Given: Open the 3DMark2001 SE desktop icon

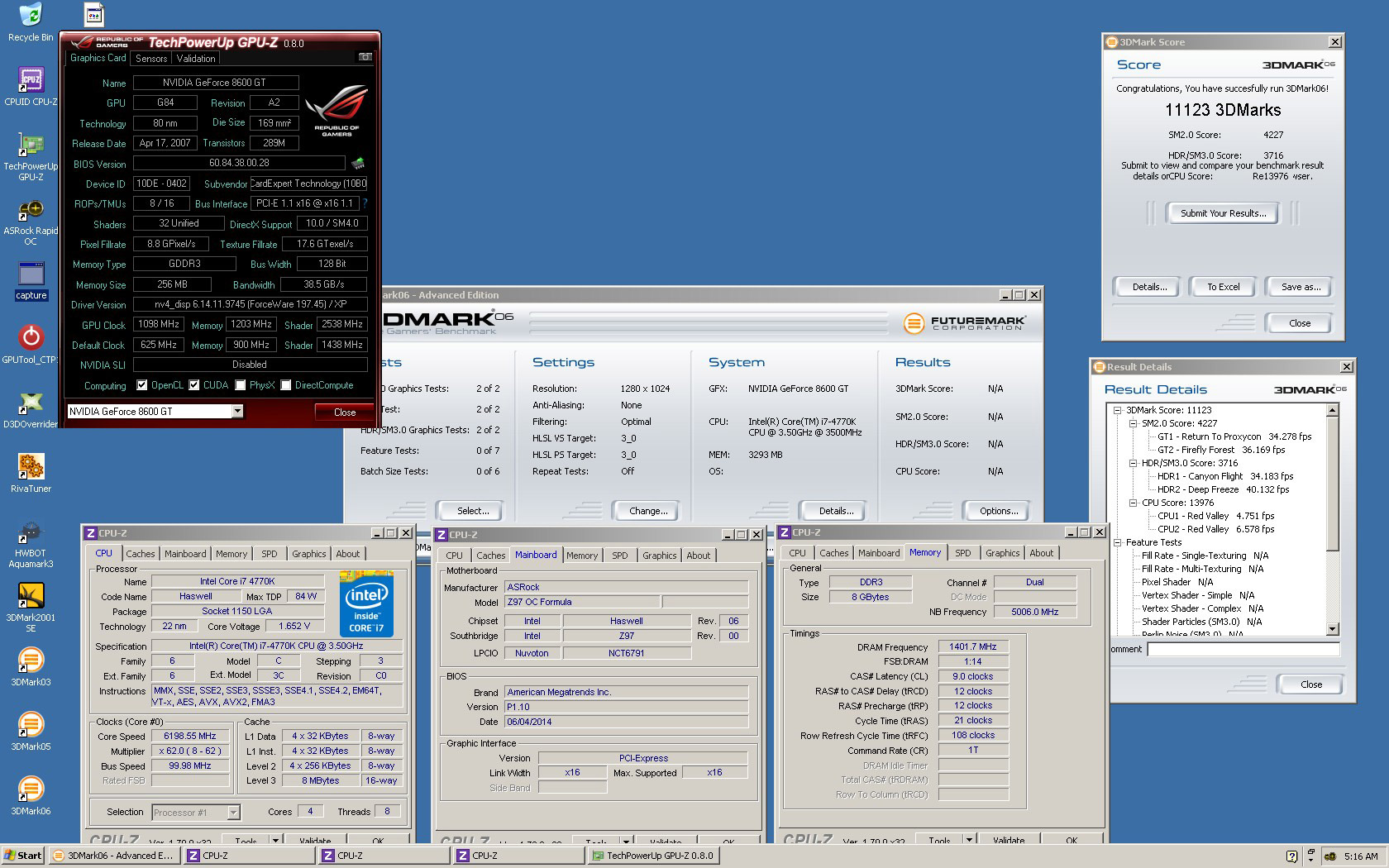Looking at the screenshot, I should [x=31, y=597].
